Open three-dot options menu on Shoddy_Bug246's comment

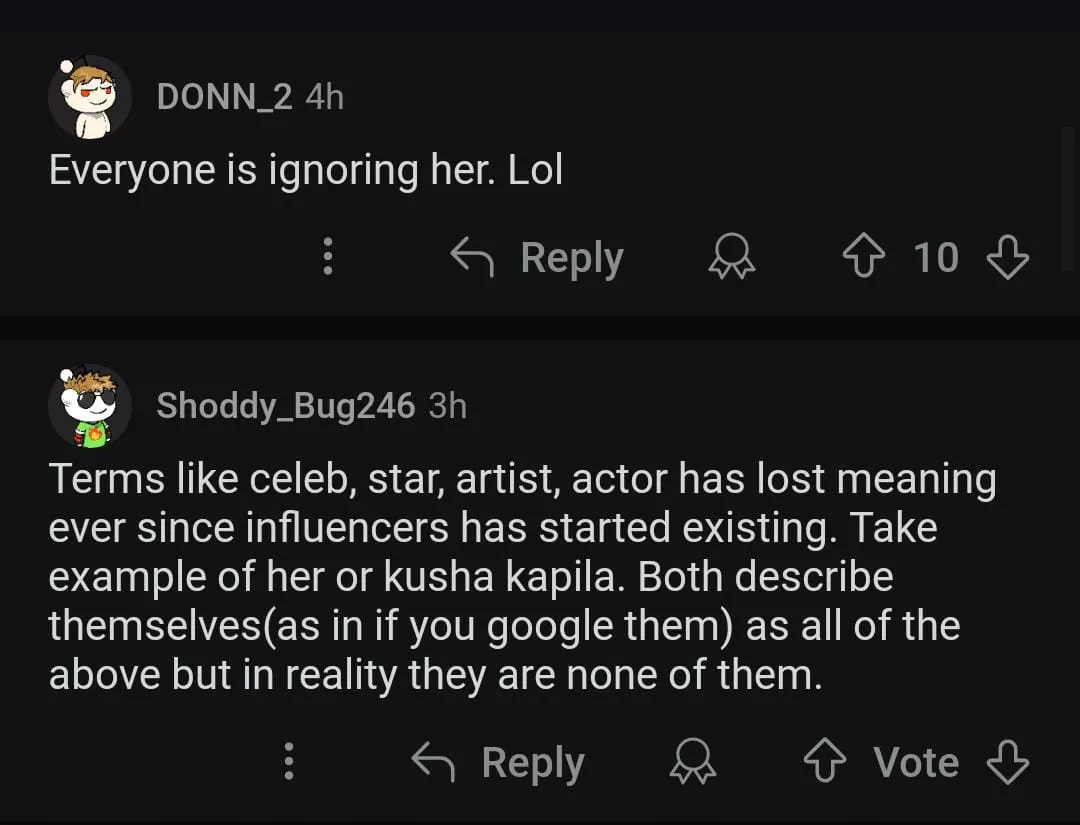pyautogui.click(x=288, y=763)
